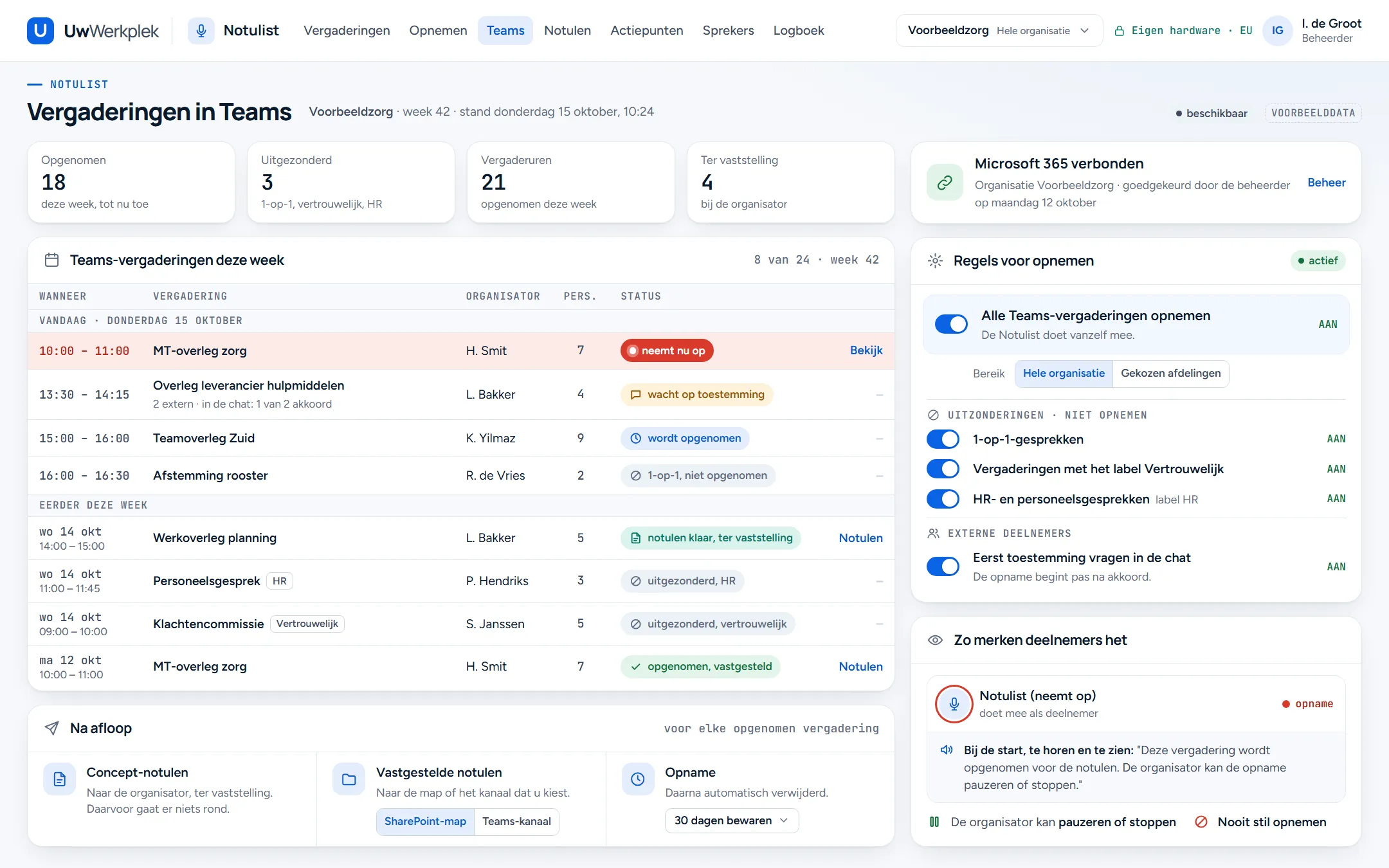Viewport: 1389px width, 868px height.
Task: Click the red-ringed Notulist microphone avatar
Action: (x=954, y=703)
